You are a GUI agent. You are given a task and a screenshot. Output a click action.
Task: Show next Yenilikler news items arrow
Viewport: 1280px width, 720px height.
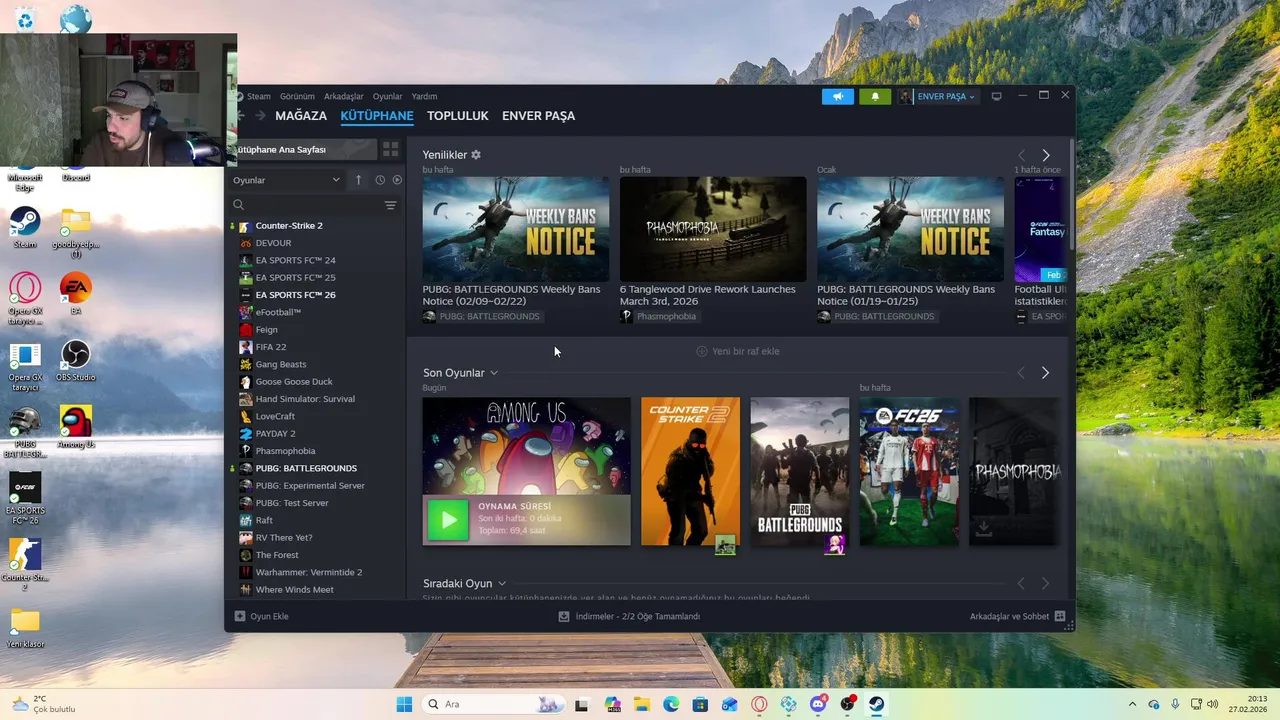[1046, 155]
